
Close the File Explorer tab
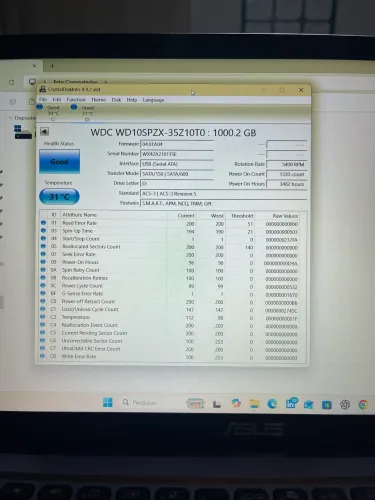tap(34, 66)
